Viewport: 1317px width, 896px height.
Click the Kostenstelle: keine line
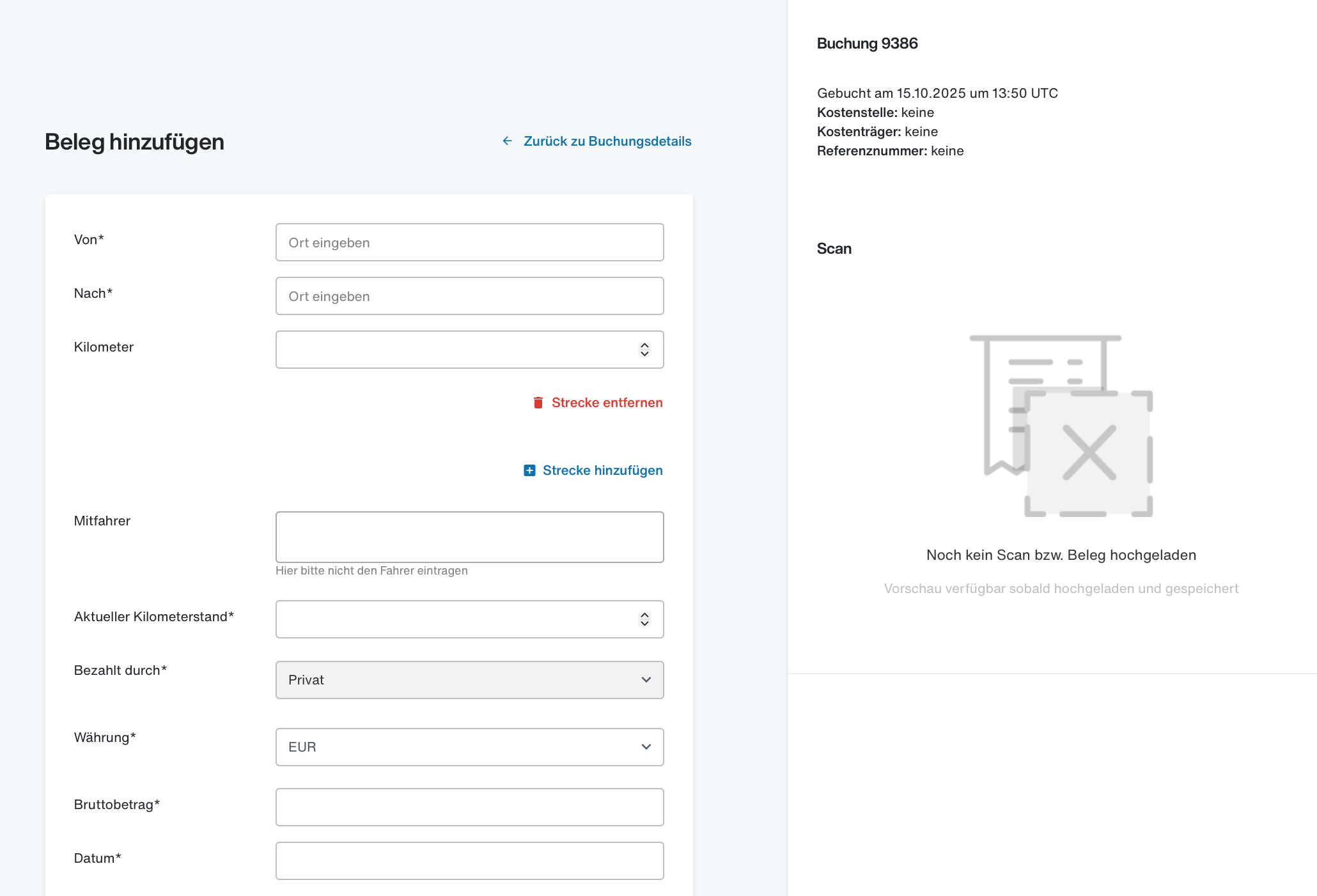click(875, 112)
